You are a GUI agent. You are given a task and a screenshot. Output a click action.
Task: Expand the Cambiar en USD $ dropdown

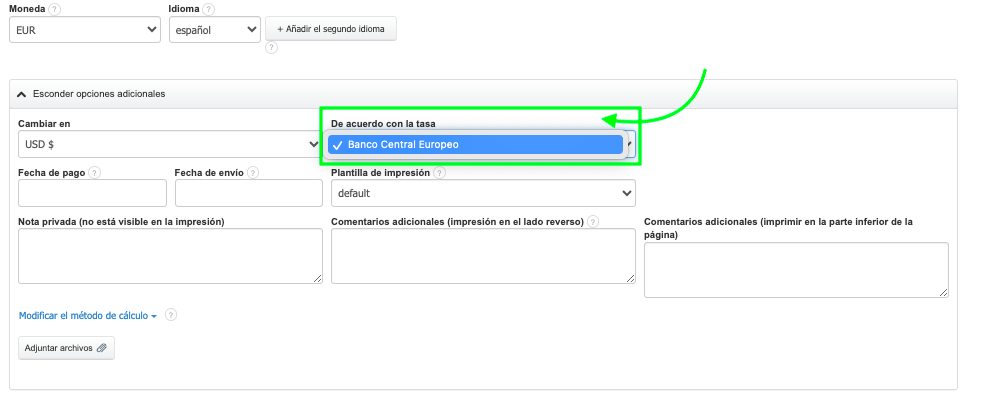tap(168, 145)
